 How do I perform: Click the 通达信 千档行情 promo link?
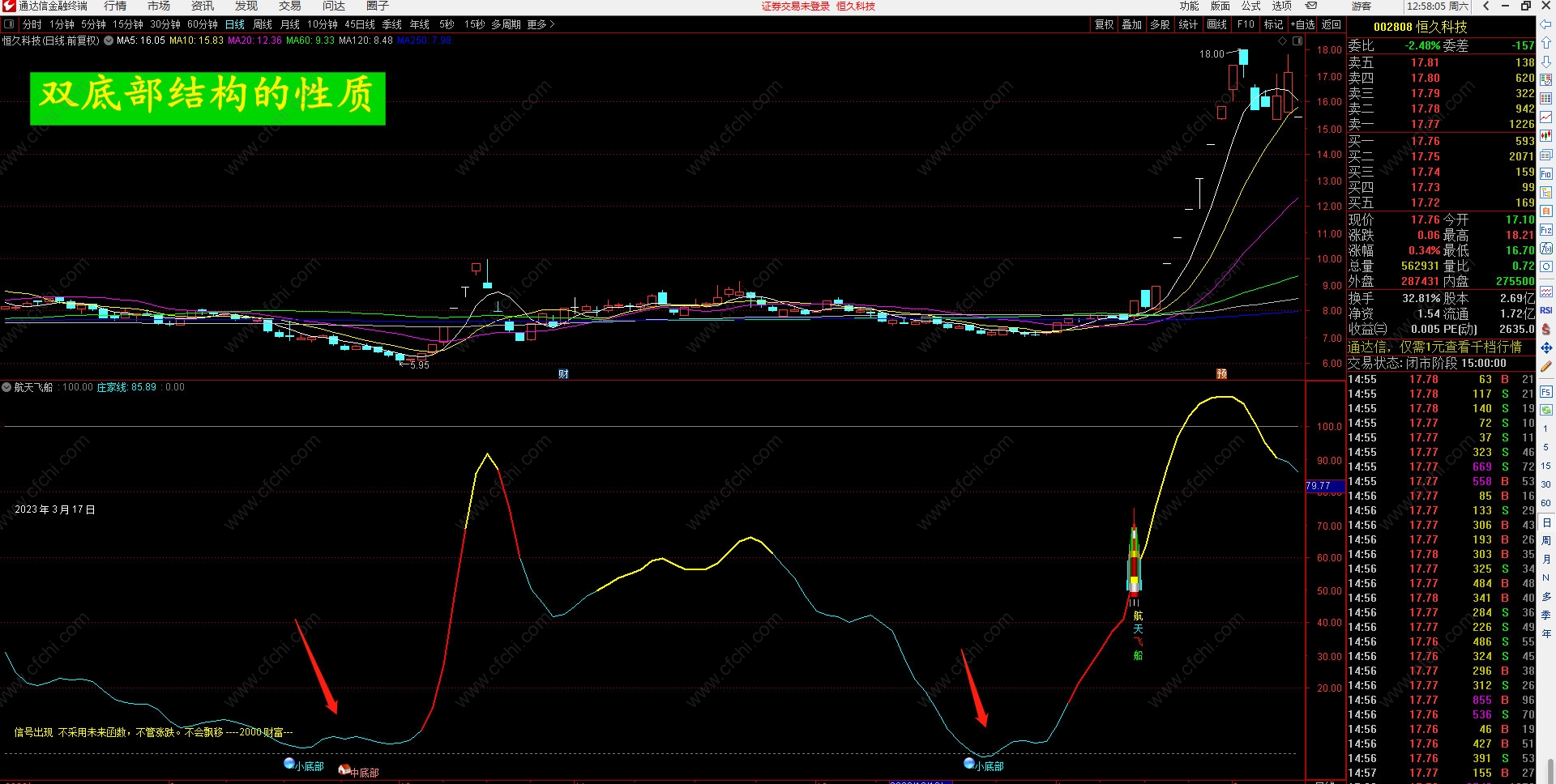coord(1435,347)
